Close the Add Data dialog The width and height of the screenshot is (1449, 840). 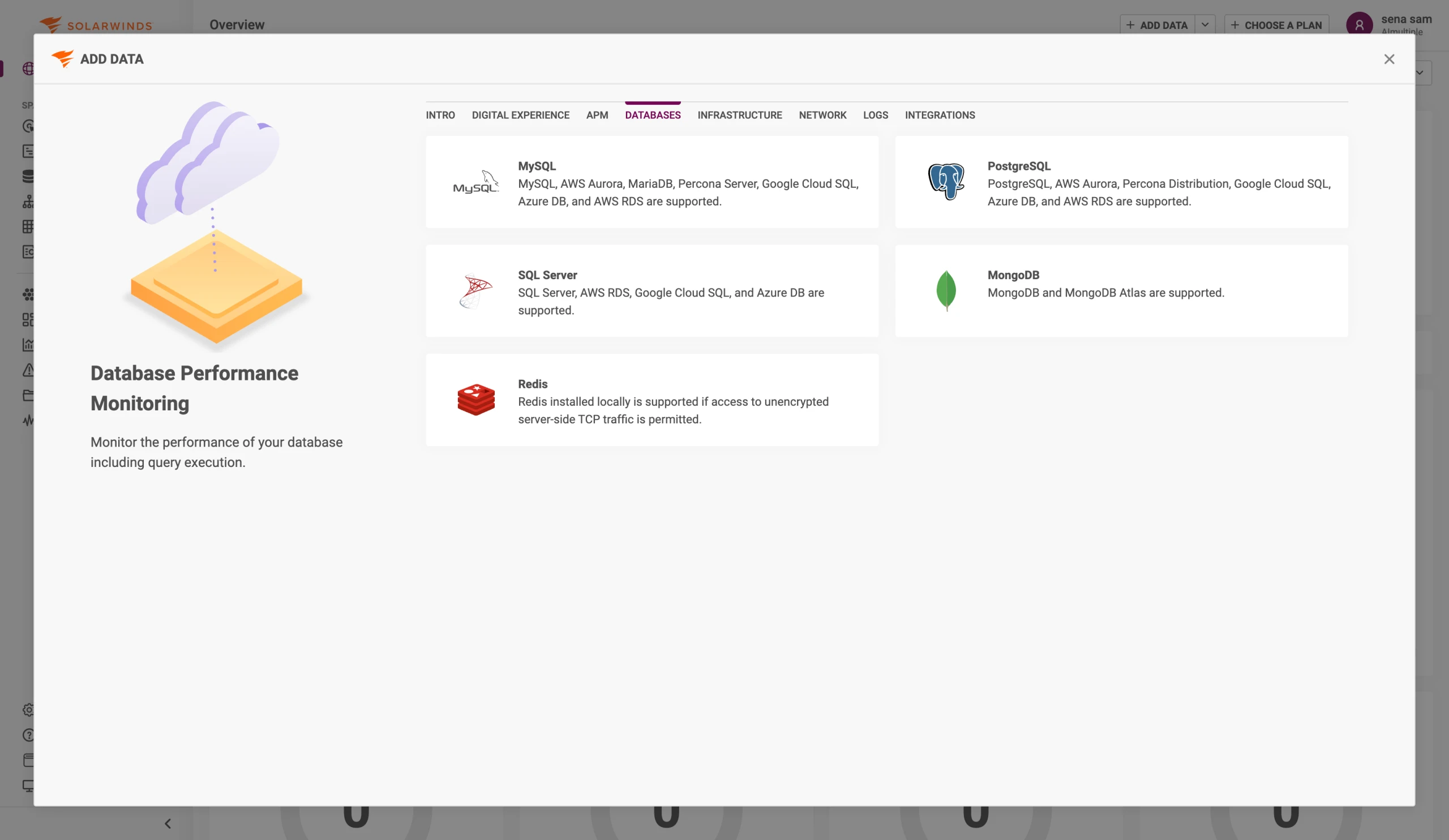pos(1388,59)
